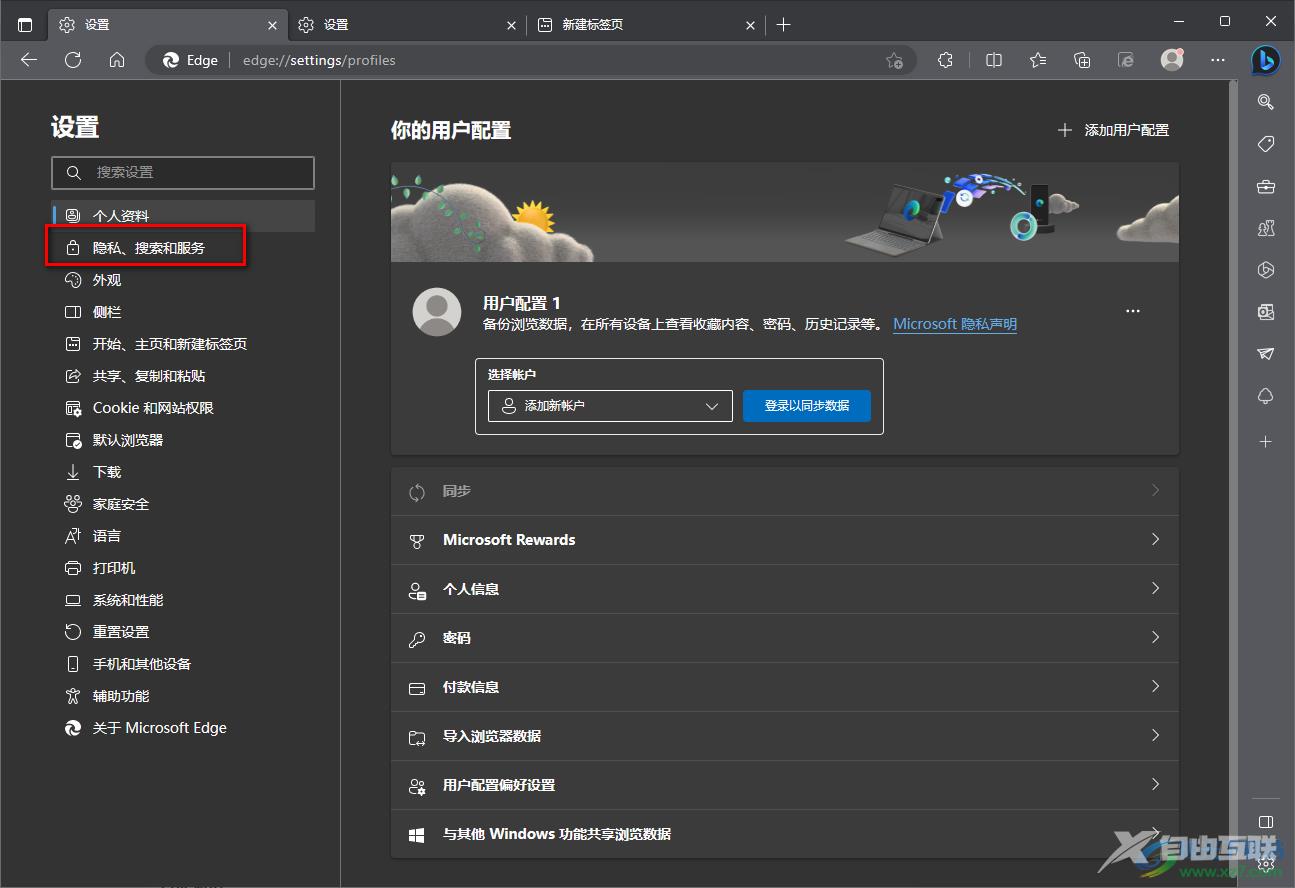1295x888 pixels.
Task: Click the back navigation arrow
Action: tap(29, 60)
